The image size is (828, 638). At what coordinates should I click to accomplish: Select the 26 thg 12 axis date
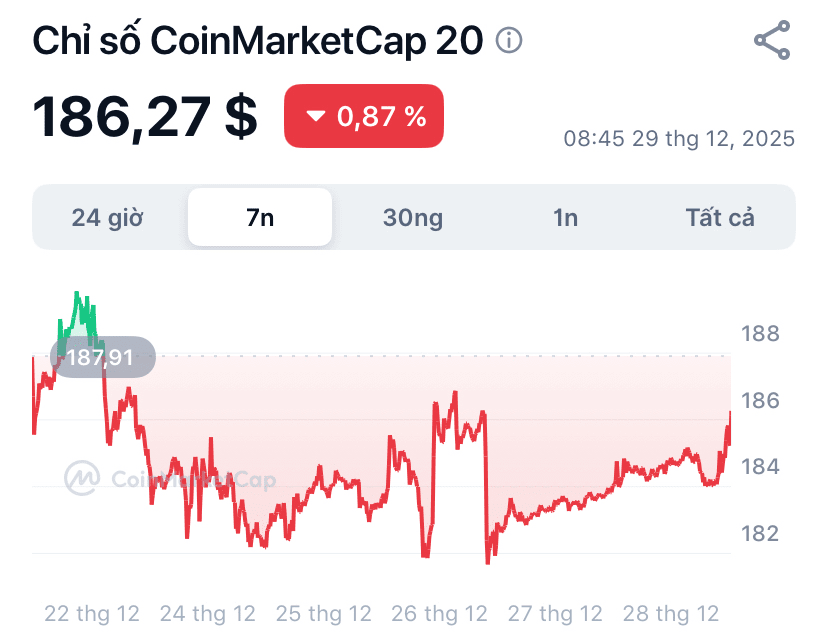click(440, 613)
